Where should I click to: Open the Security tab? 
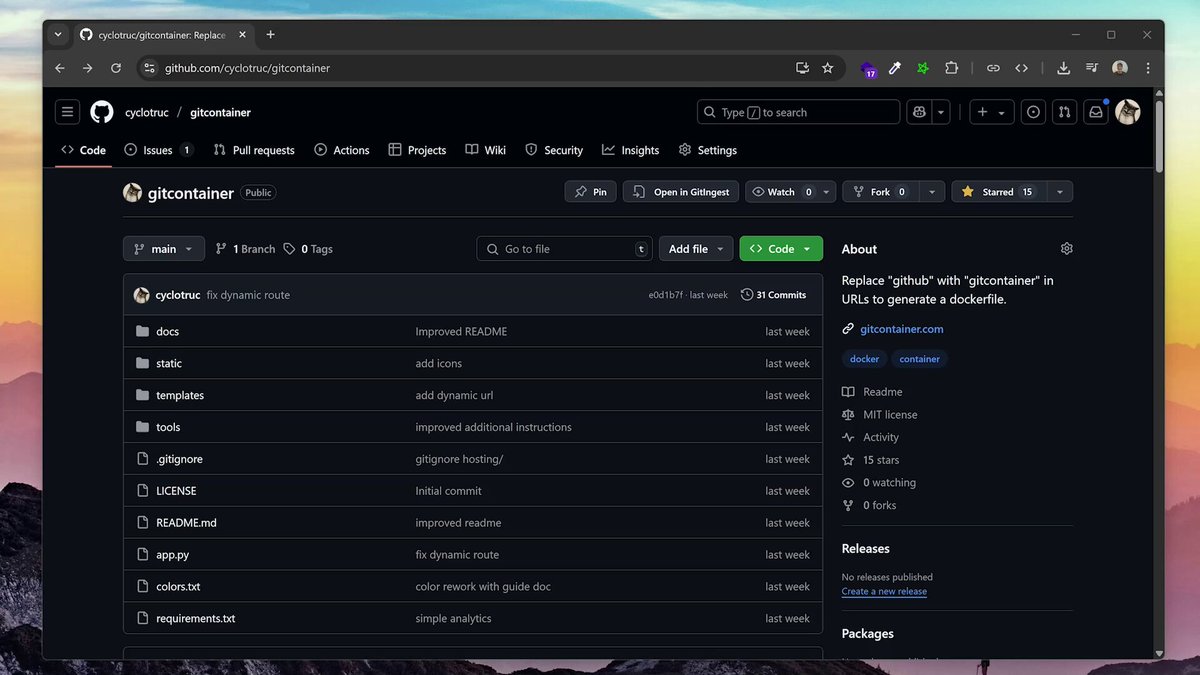tap(554, 150)
